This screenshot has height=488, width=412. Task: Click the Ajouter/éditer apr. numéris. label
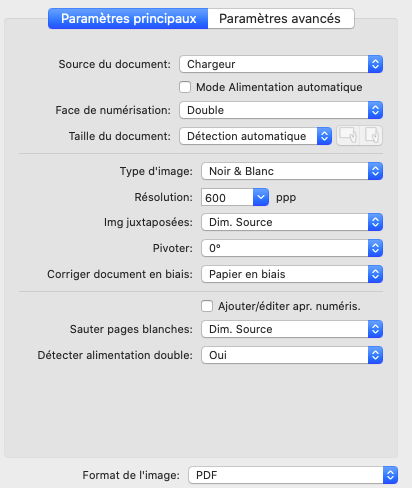coord(289,306)
